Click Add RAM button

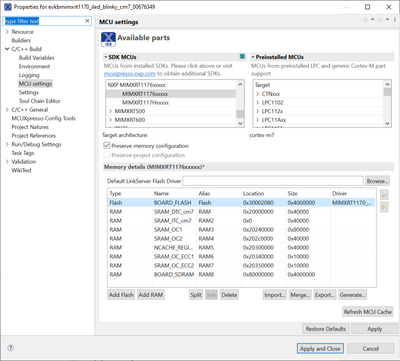click(x=151, y=295)
